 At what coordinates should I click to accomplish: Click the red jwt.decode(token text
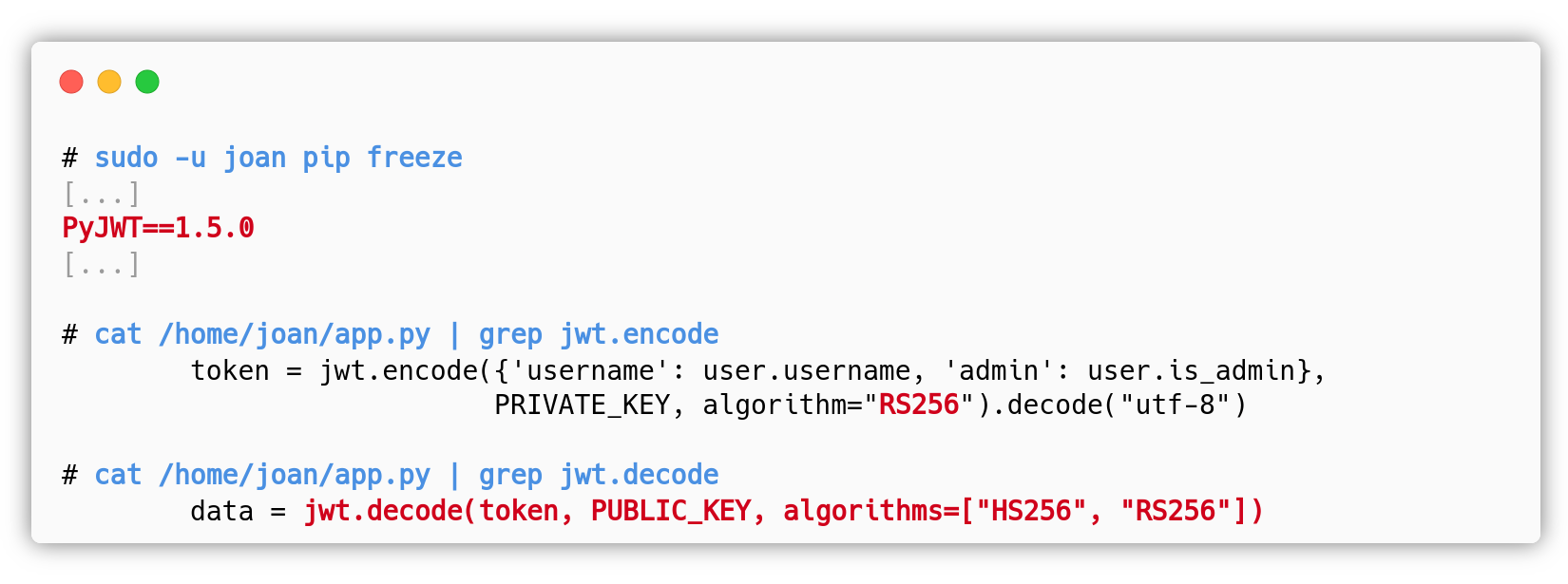(431, 512)
